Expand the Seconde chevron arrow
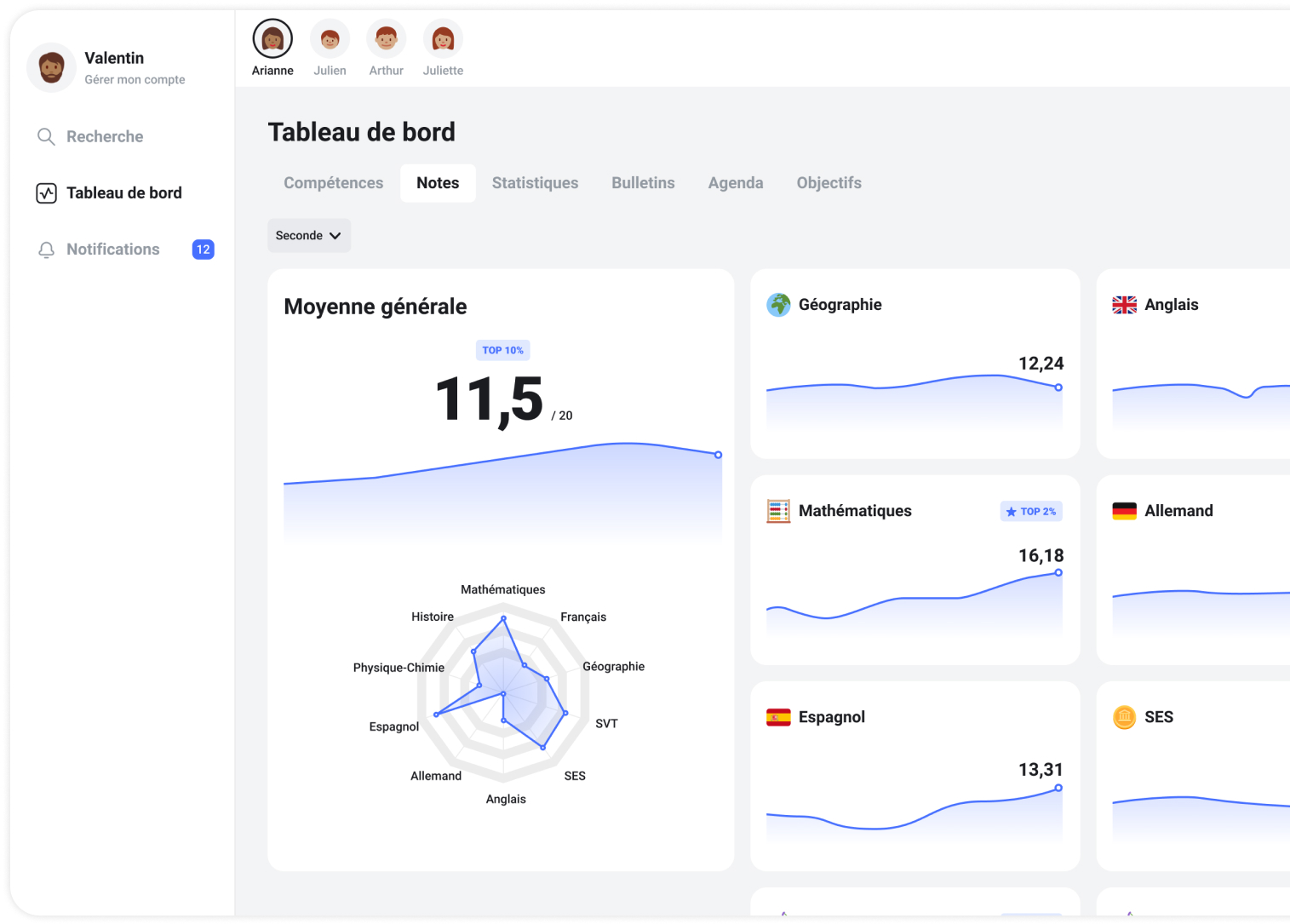The width and height of the screenshot is (1290, 924). (x=335, y=235)
